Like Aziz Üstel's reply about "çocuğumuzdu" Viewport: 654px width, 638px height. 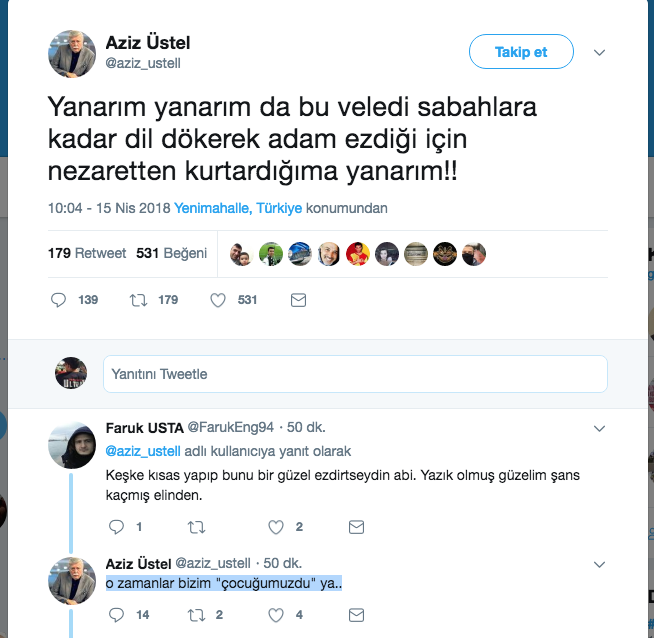click(x=276, y=615)
